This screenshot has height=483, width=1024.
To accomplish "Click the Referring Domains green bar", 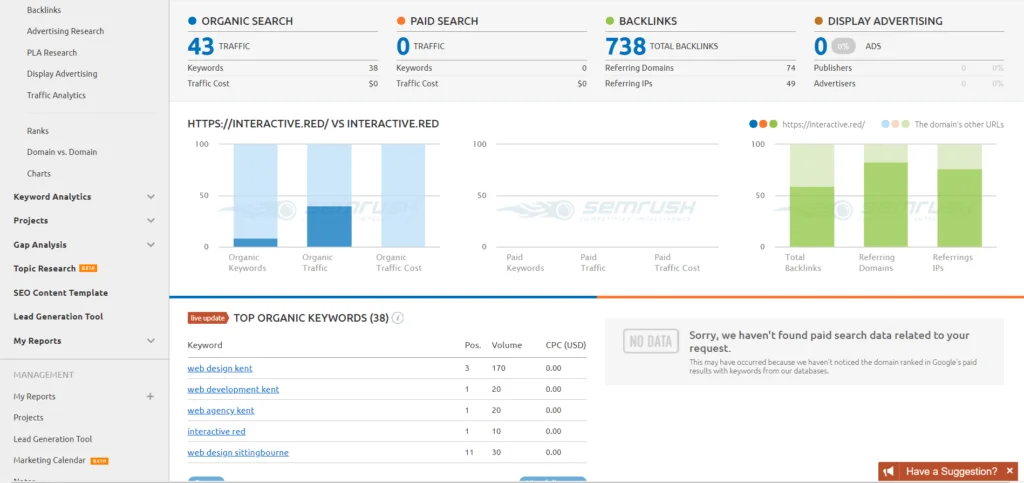I will (x=886, y=205).
